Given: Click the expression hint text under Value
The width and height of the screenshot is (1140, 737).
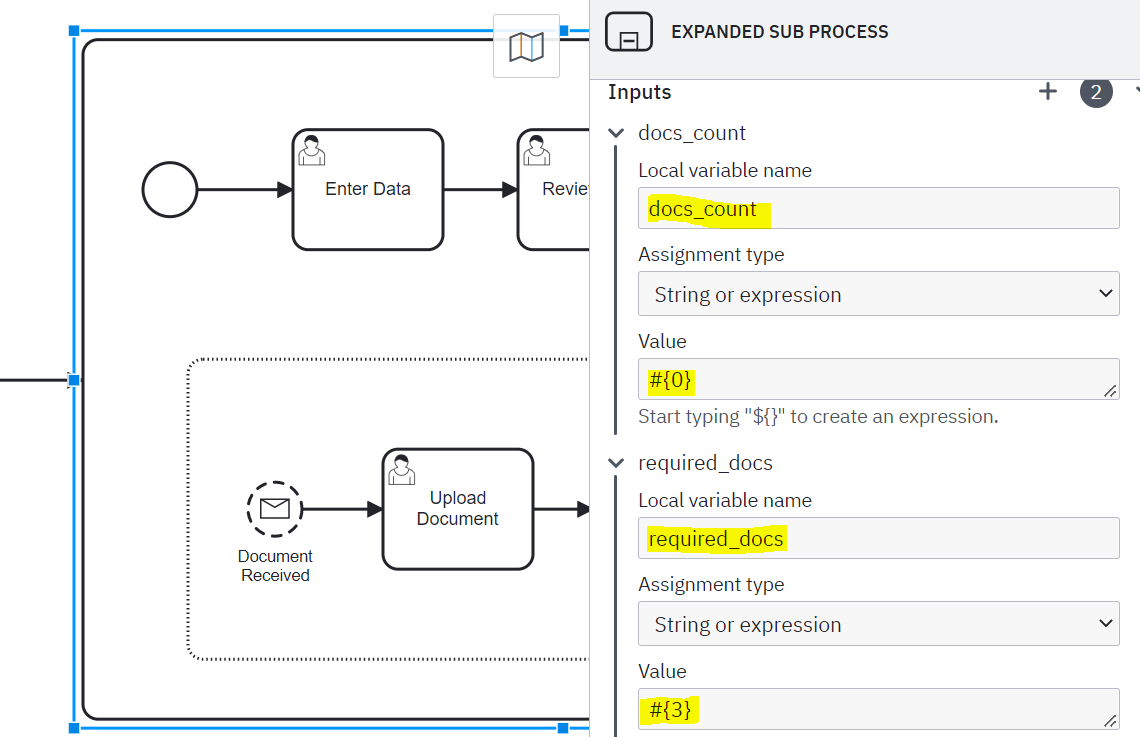Looking at the screenshot, I should point(818,416).
